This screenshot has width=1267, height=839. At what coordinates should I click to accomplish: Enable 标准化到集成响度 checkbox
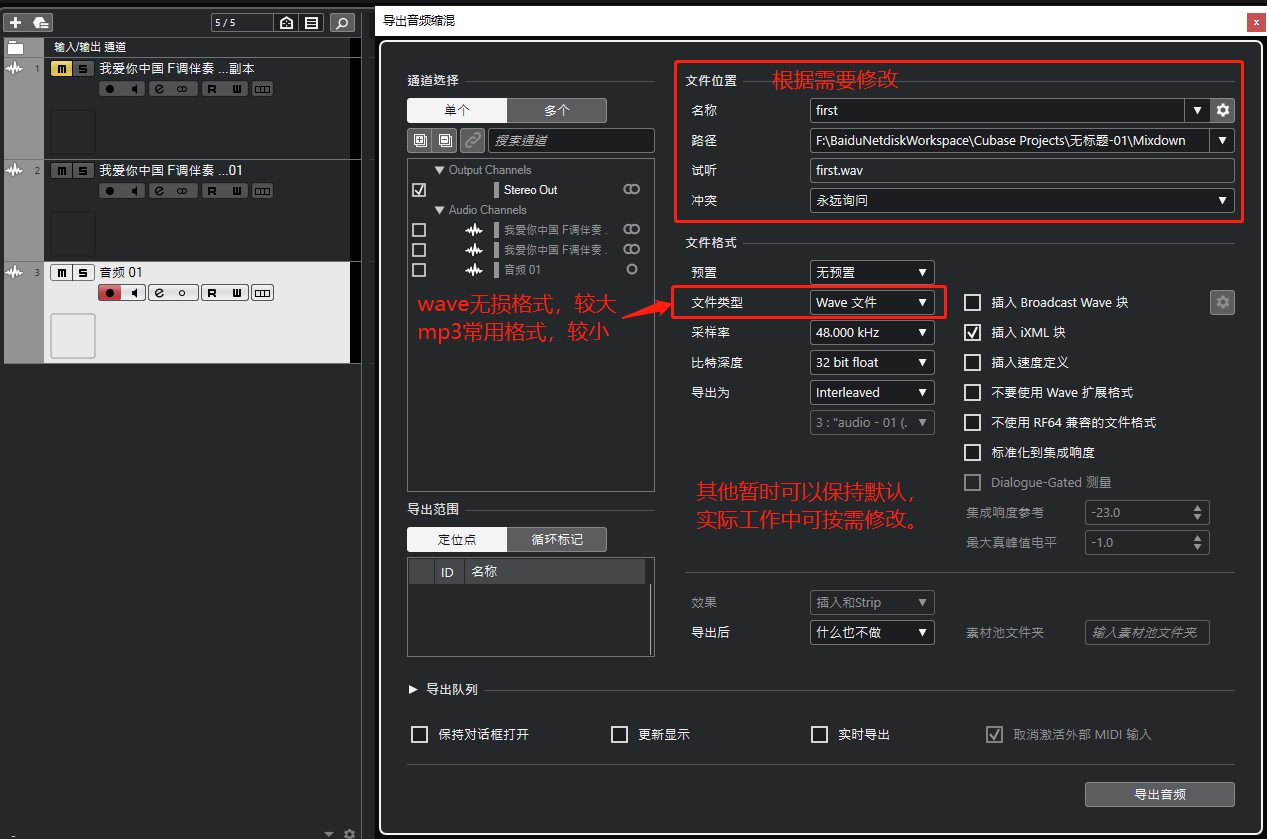pyautogui.click(x=972, y=453)
